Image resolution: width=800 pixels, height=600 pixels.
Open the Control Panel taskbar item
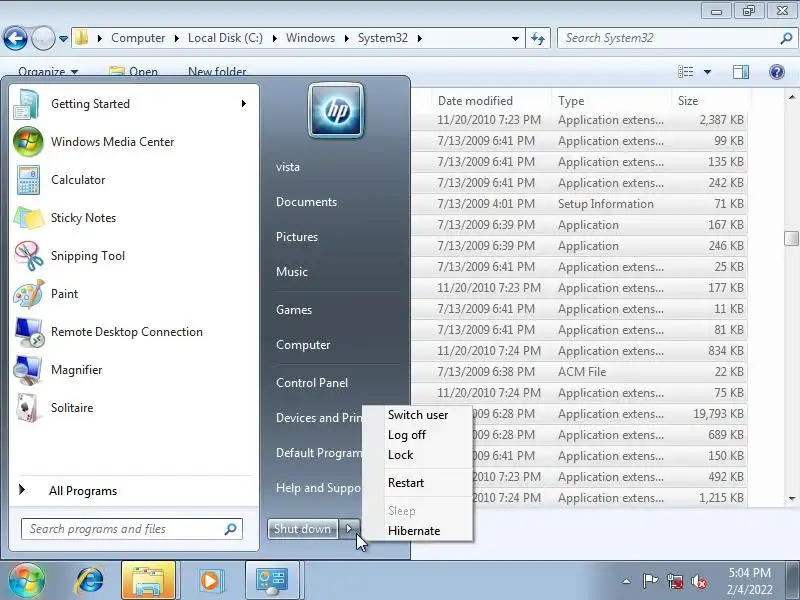[x=272, y=581]
